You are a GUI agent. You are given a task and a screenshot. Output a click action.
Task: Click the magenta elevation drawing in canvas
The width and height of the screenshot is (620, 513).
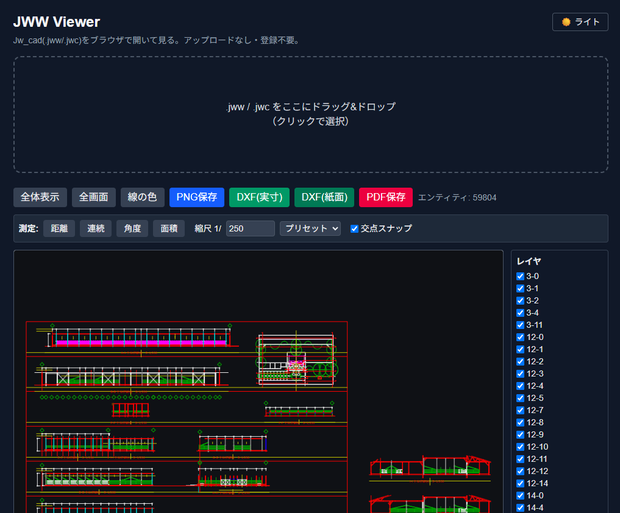(139, 337)
